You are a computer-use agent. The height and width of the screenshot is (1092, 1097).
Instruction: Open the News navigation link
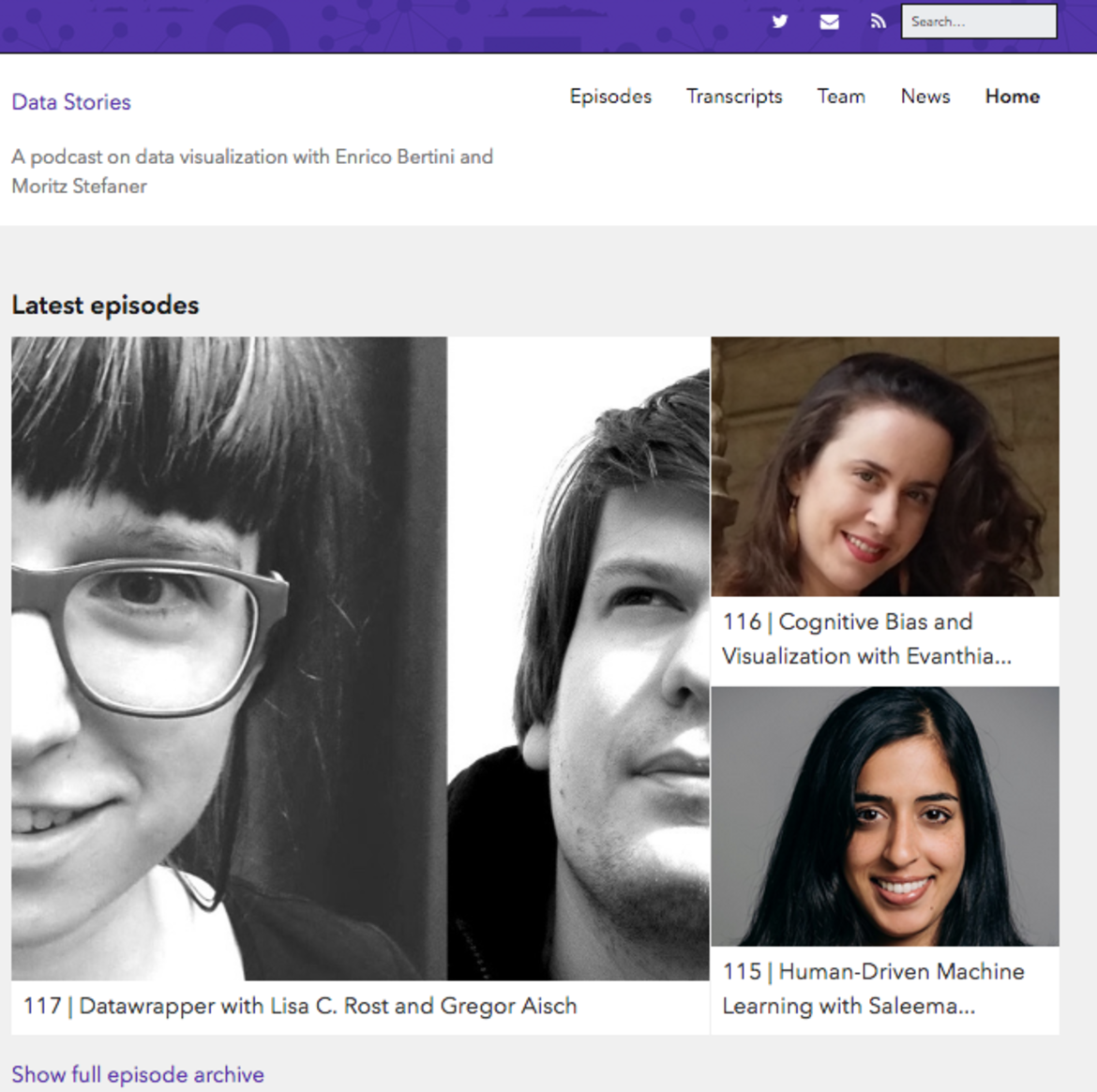(x=925, y=97)
